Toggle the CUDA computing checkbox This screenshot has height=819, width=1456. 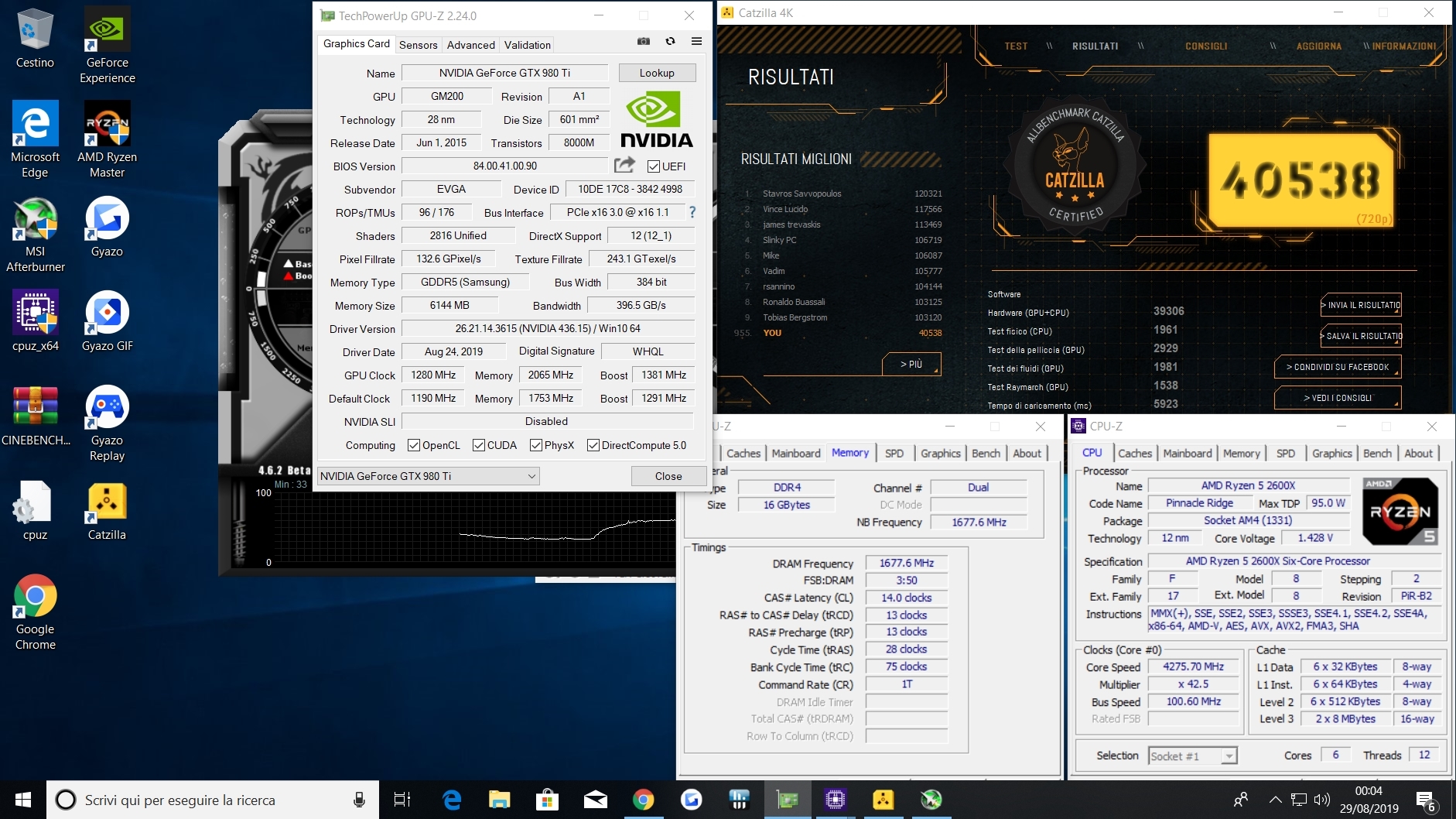coord(479,445)
